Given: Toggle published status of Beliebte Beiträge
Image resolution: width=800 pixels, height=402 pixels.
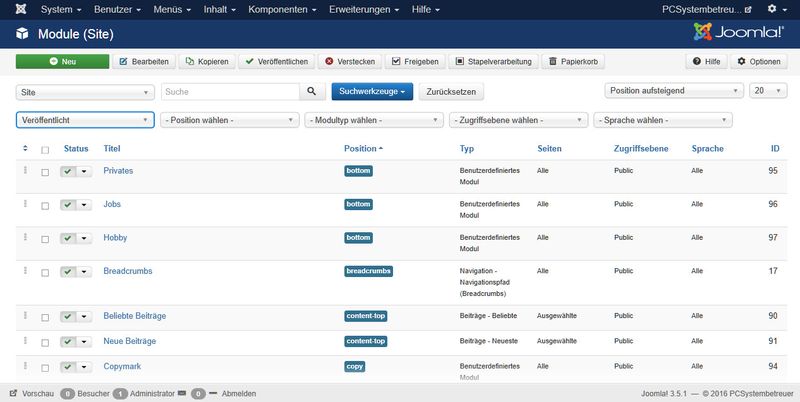Looking at the screenshot, I should 68,317.
